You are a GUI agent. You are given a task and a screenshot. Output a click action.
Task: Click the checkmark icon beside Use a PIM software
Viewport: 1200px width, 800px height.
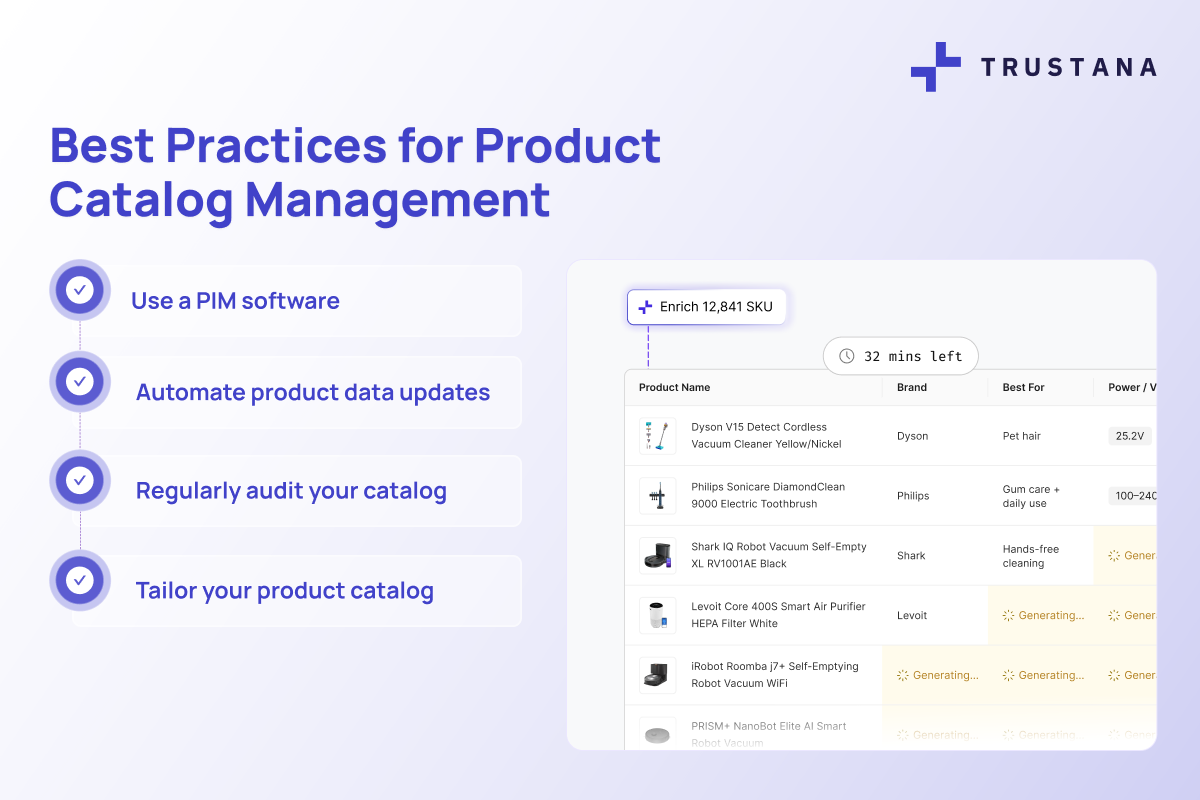click(x=80, y=291)
